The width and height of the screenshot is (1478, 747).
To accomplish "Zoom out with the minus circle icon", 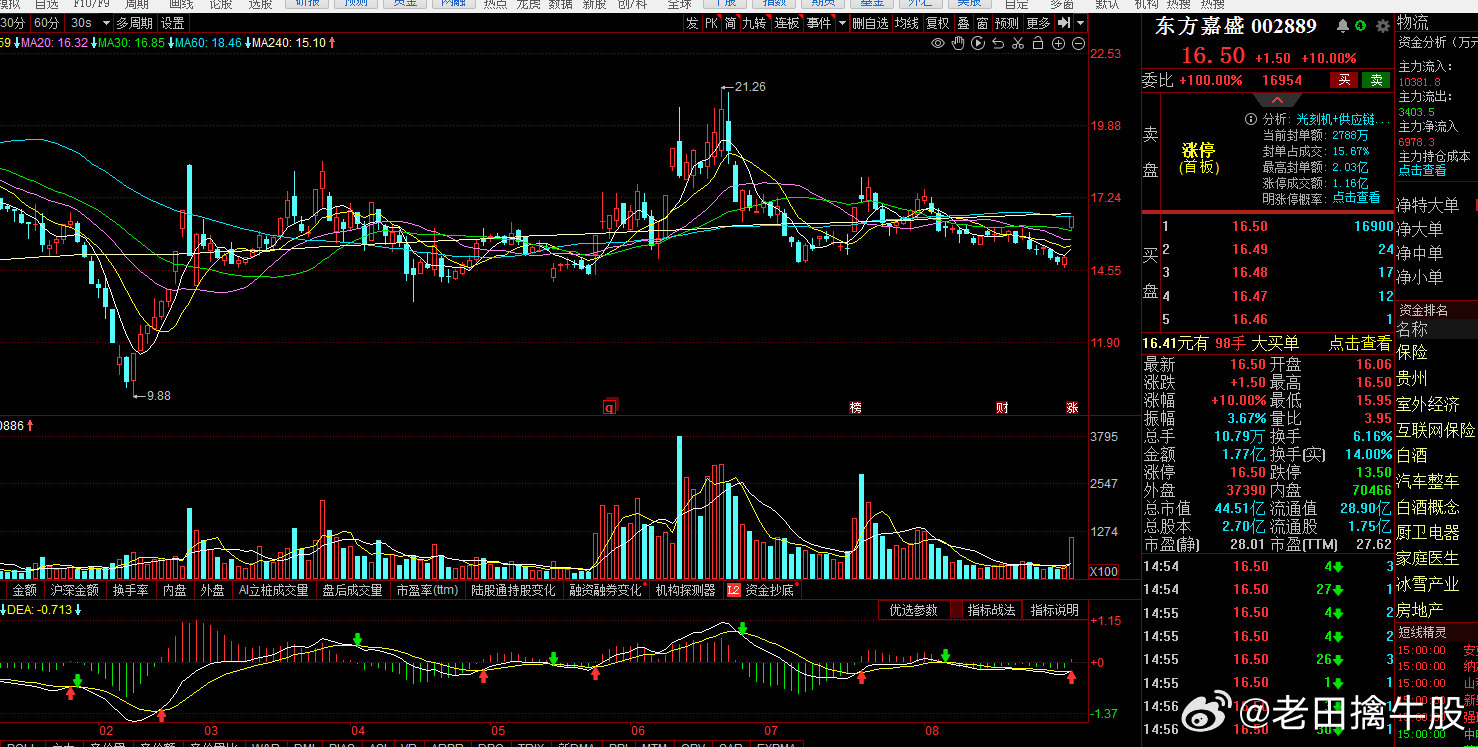I will point(1079,43).
